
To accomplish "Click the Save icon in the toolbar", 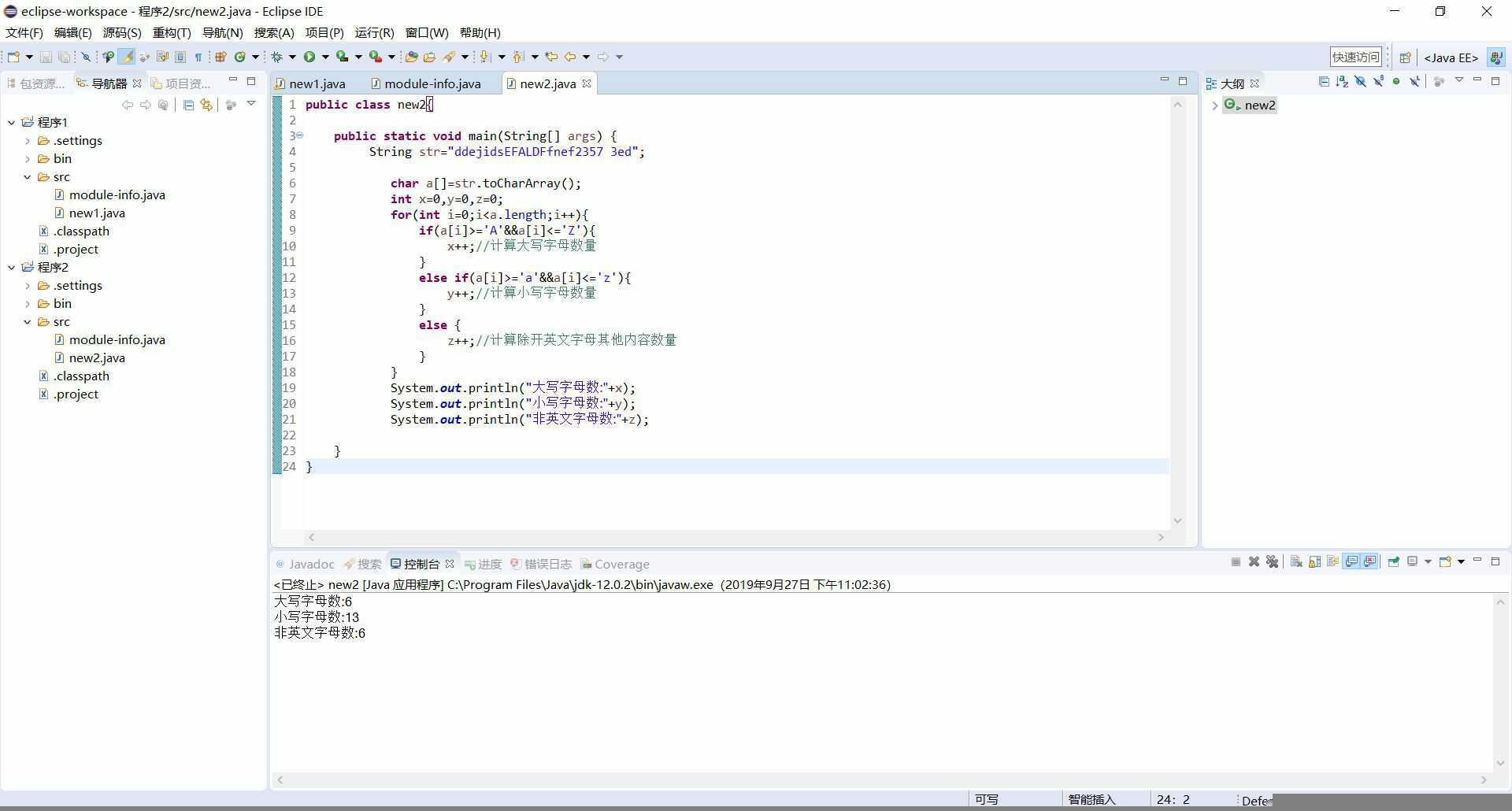I will [46, 57].
